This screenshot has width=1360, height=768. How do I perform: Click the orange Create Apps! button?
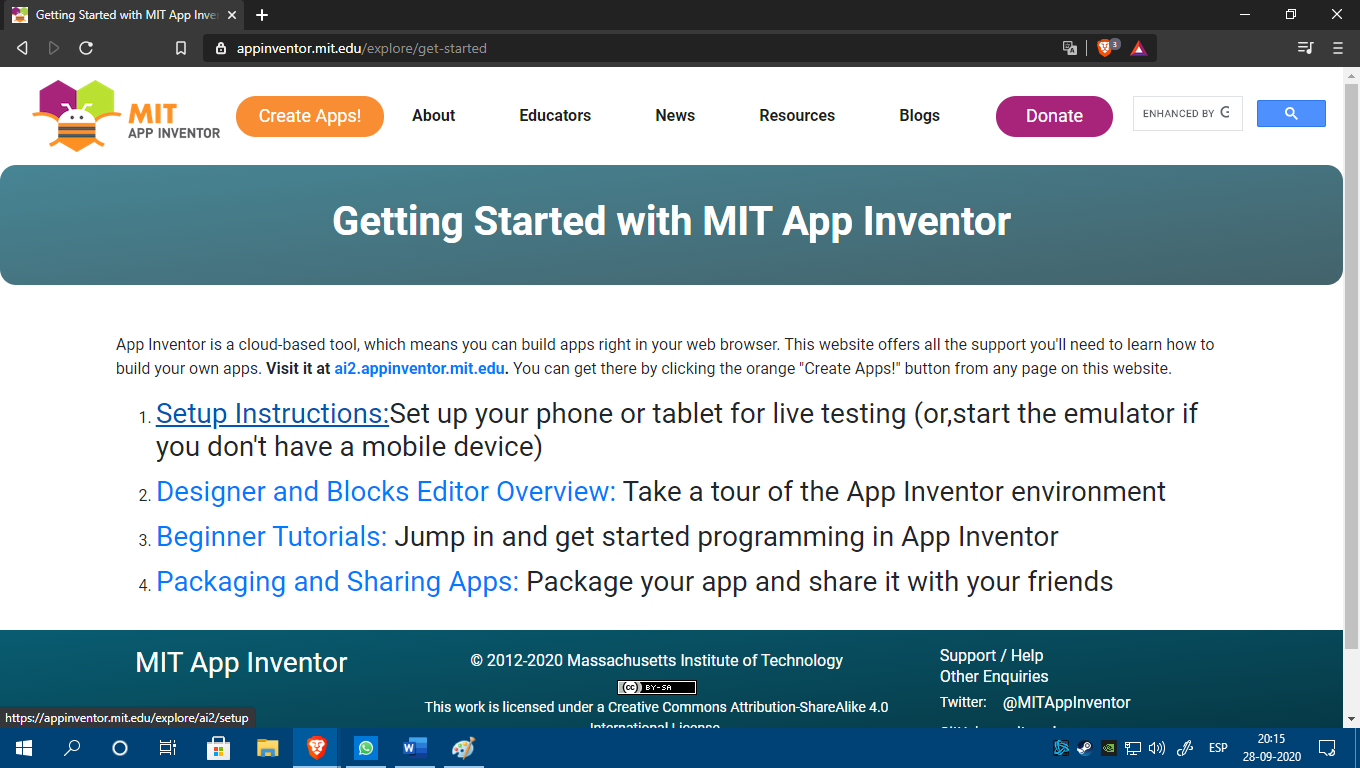(x=309, y=116)
